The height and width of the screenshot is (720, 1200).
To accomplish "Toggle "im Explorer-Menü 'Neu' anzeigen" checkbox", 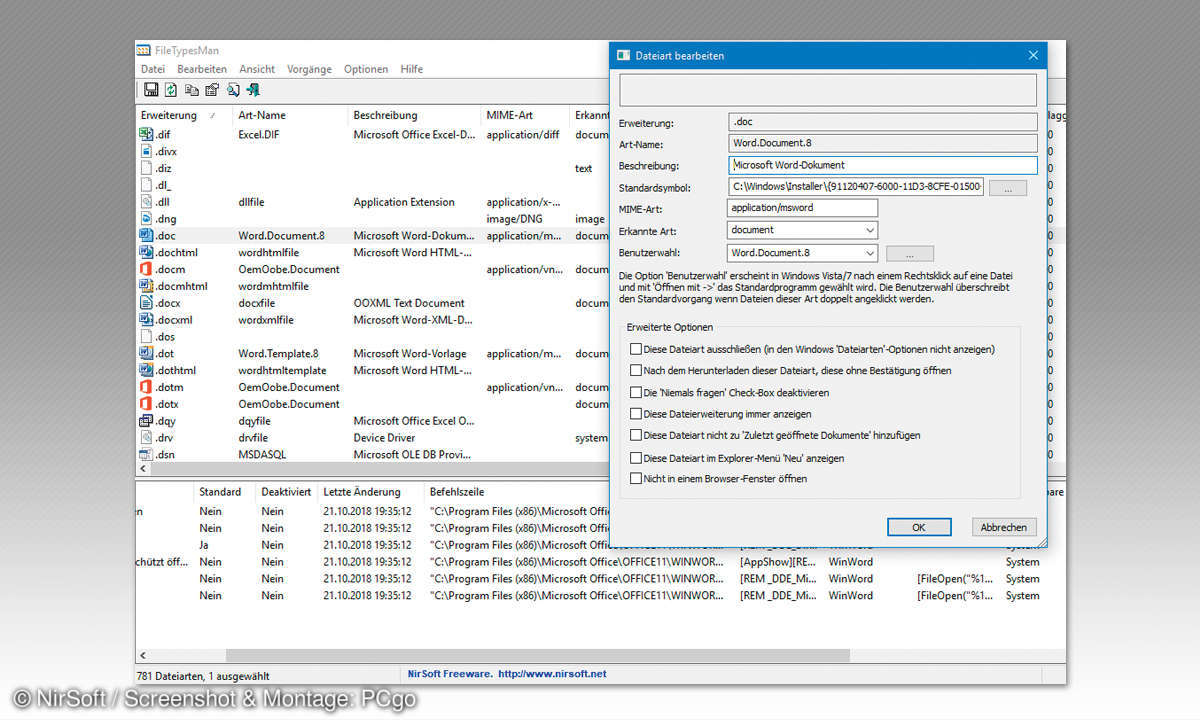I will (x=636, y=457).
